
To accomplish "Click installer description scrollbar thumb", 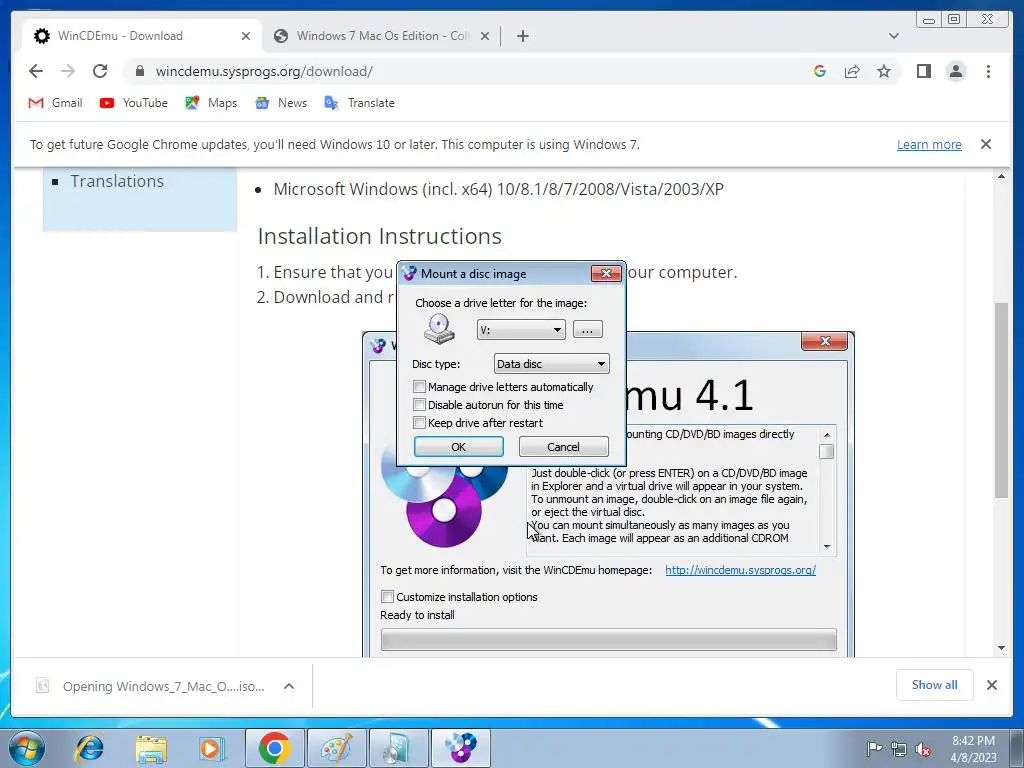I will tap(826, 451).
